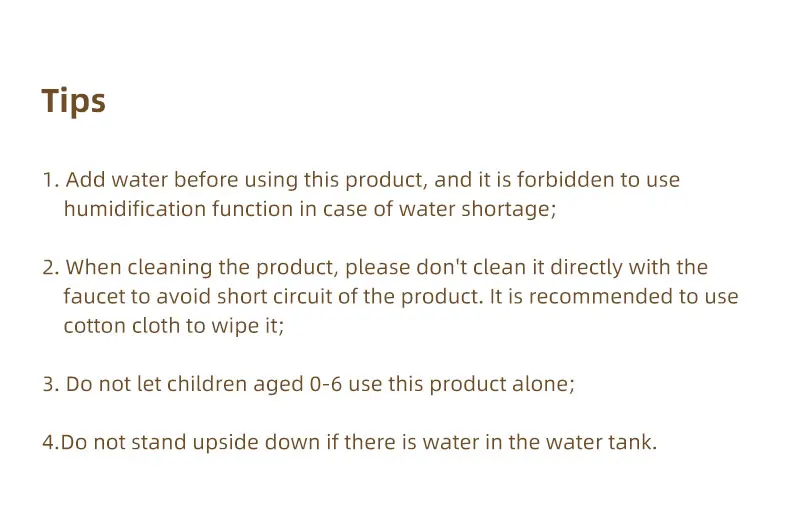The height and width of the screenshot is (528, 800).
Task: Click the number "1." list marker
Action: 51,180
